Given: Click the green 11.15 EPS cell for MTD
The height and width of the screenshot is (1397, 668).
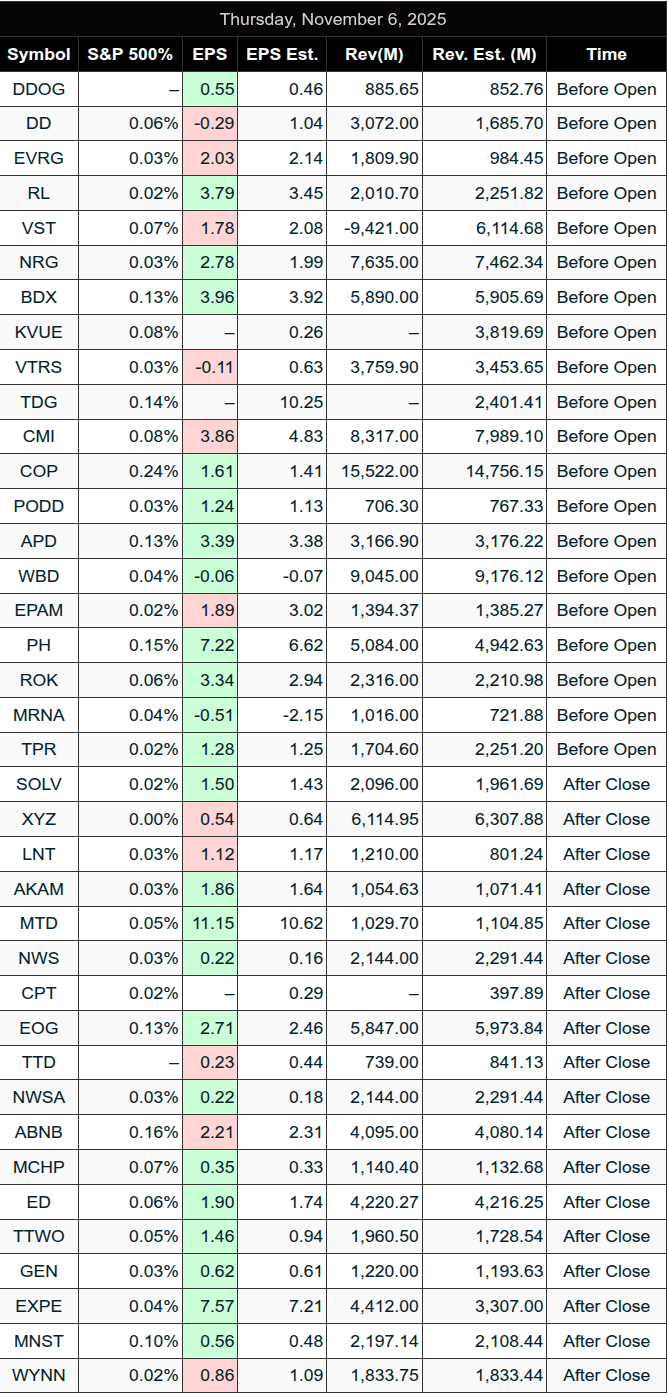Looking at the screenshot, I should [x=211, y=923].
